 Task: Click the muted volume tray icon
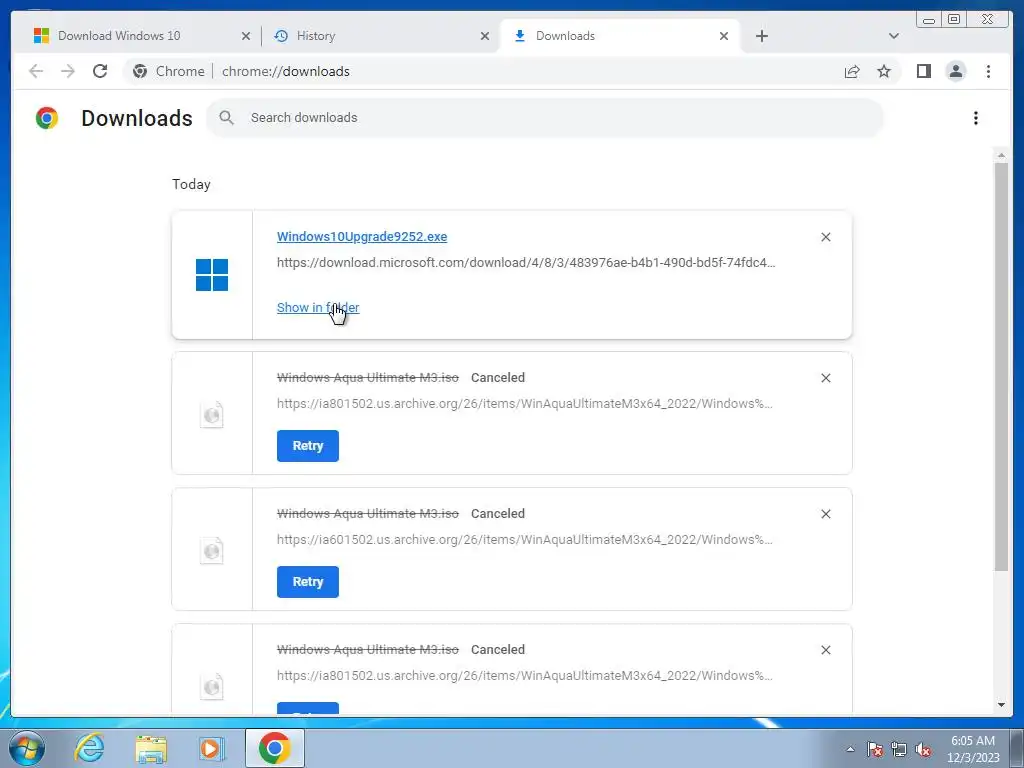coord(923,749)
